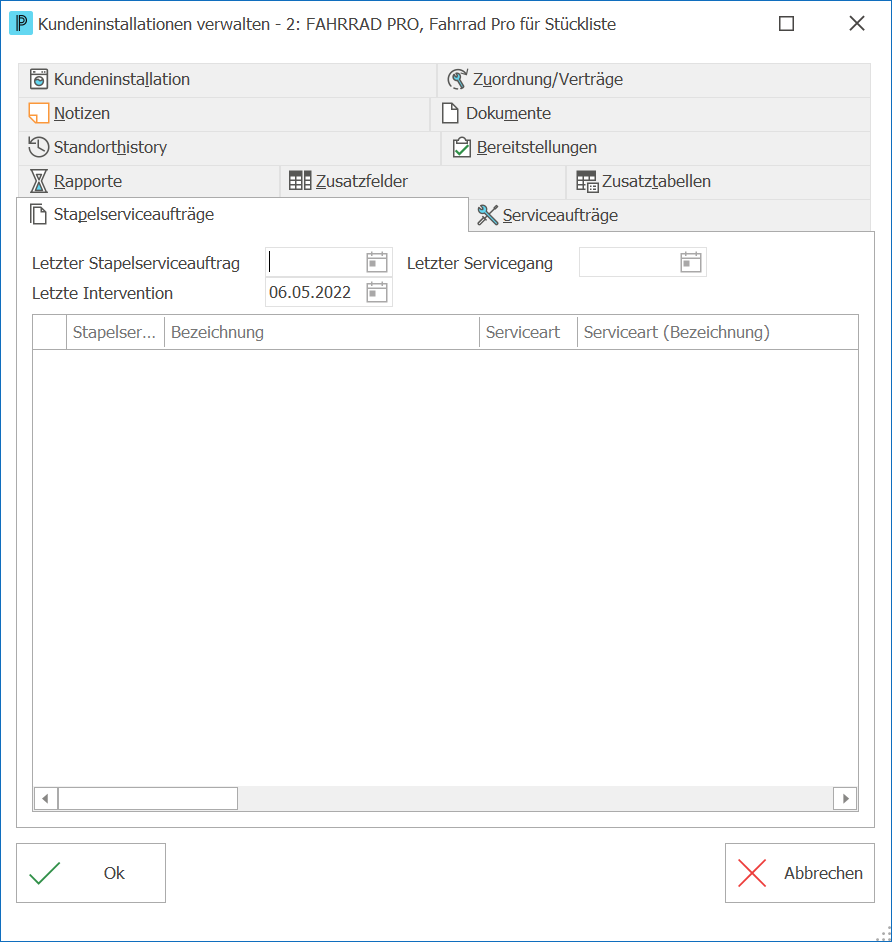This screenshot has width=892, height=942.
Task: Open calendar for Letzter Stapelserviceauftrag
Action: pos(377,263)
